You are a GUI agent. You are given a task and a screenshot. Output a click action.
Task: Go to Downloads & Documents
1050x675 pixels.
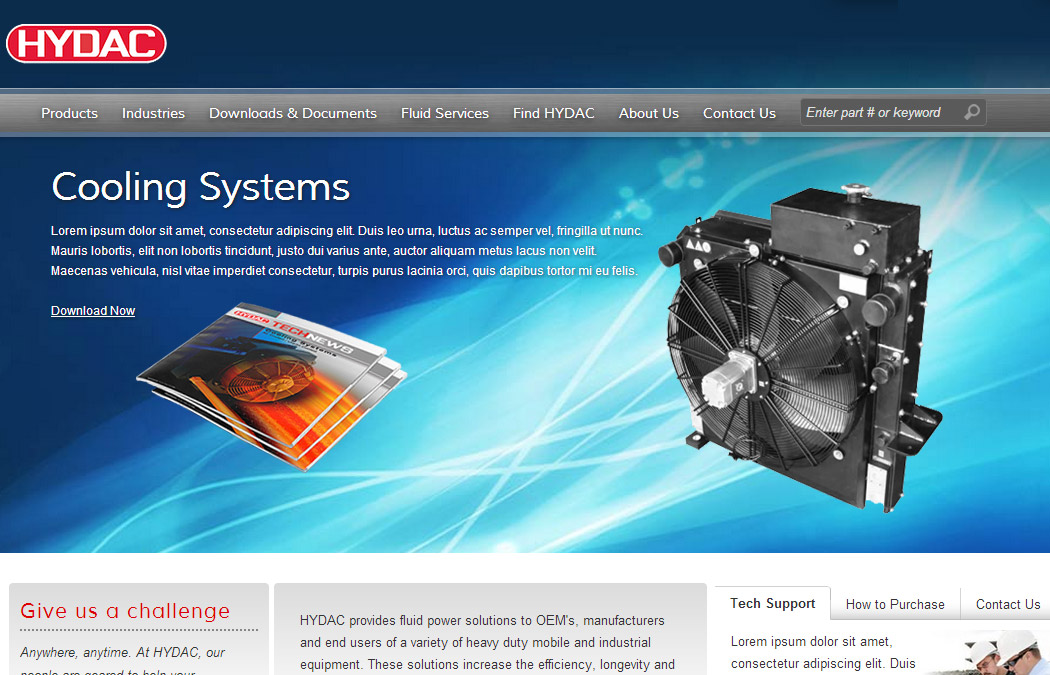pos(293,113)
